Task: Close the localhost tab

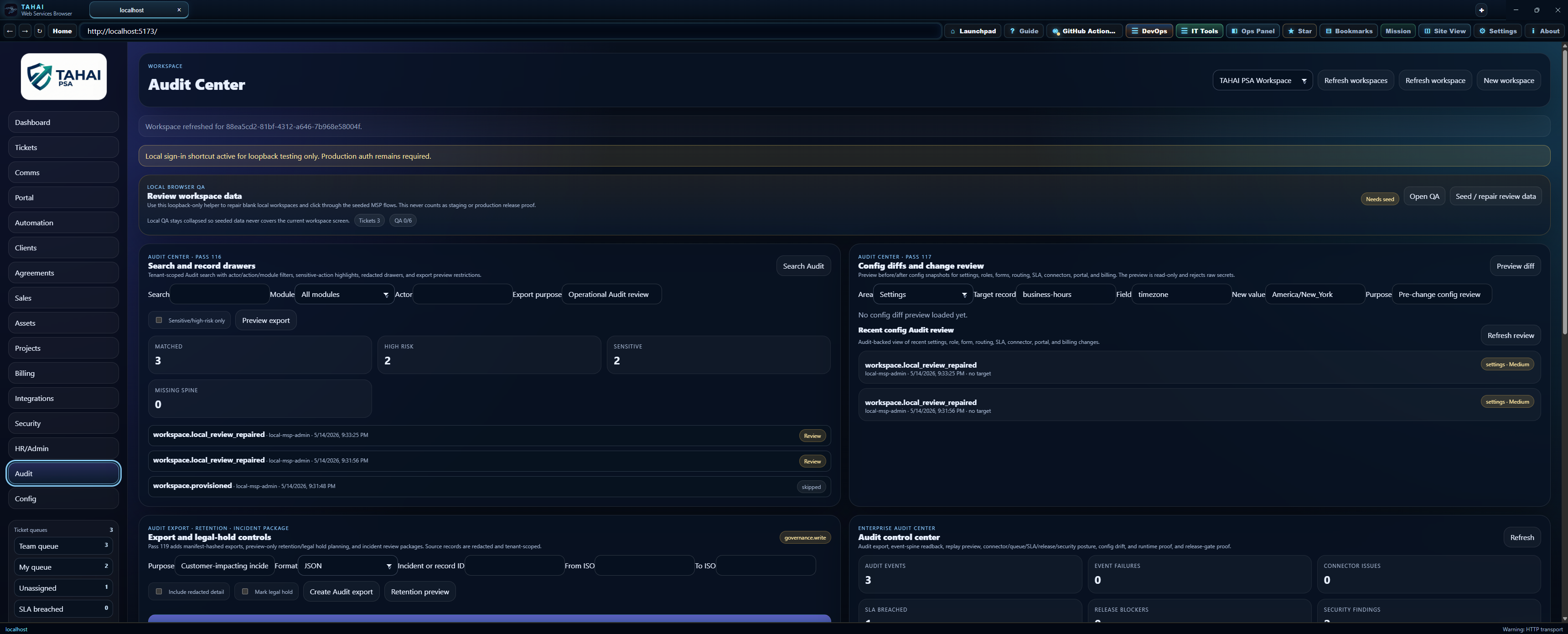Action: (x=179, y=10)
